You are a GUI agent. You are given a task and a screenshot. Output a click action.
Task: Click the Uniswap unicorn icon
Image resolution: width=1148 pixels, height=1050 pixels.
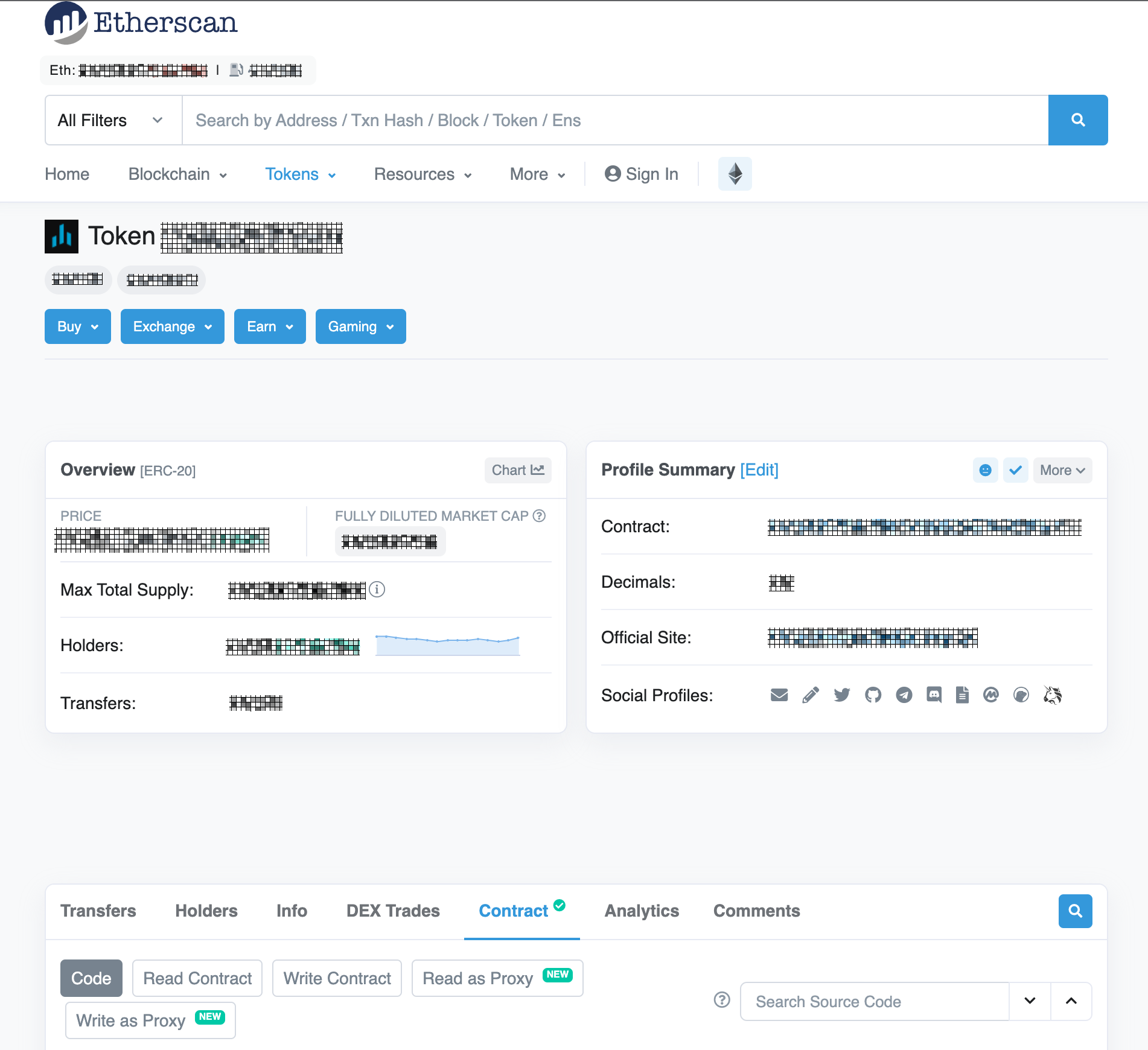pos(1052,695)
